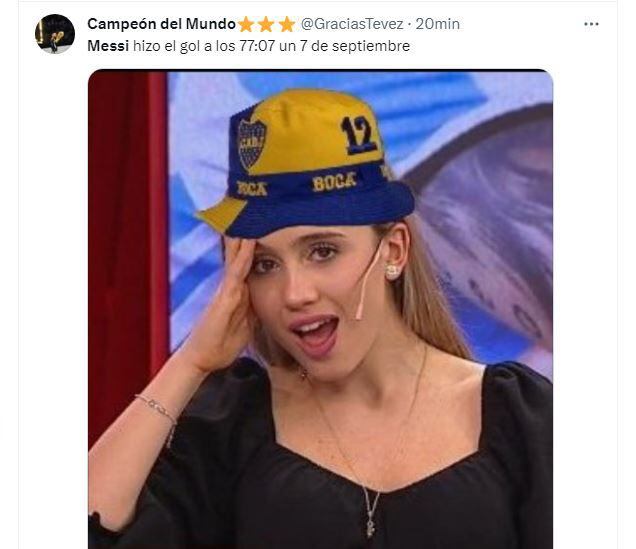Click the headset microphone in the photo
The image size is (636, 549).
click(368, 282)
